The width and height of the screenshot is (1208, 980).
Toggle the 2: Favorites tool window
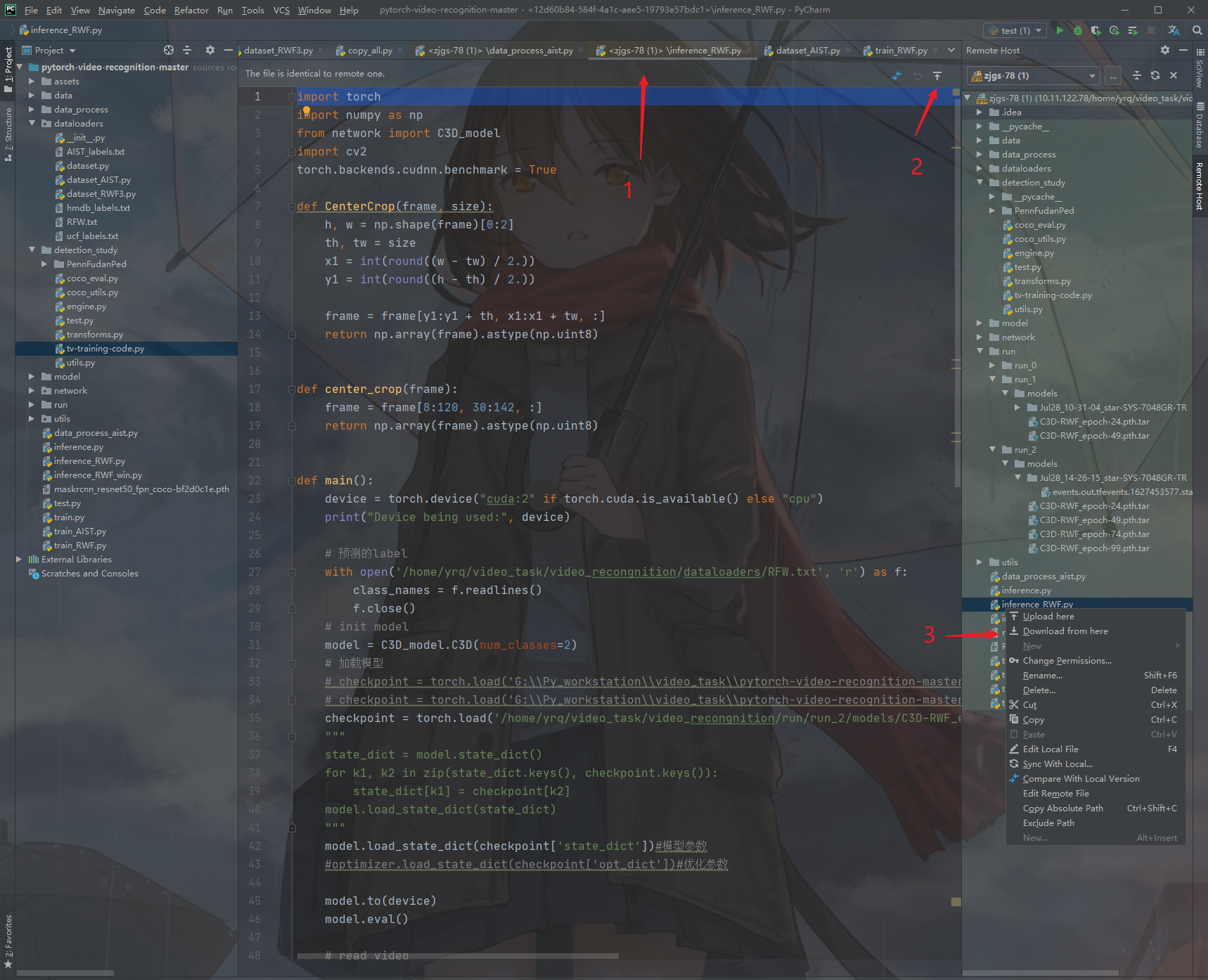point(8,942)
